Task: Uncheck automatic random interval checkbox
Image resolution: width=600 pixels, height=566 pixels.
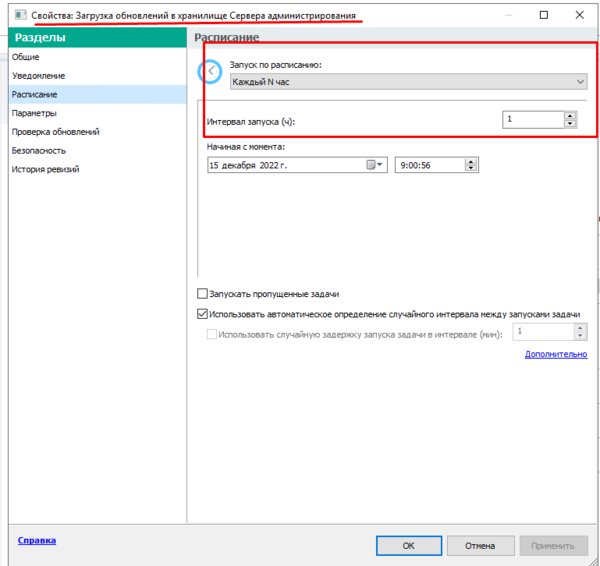Action: pyautogui.click(x=202, y=314)
